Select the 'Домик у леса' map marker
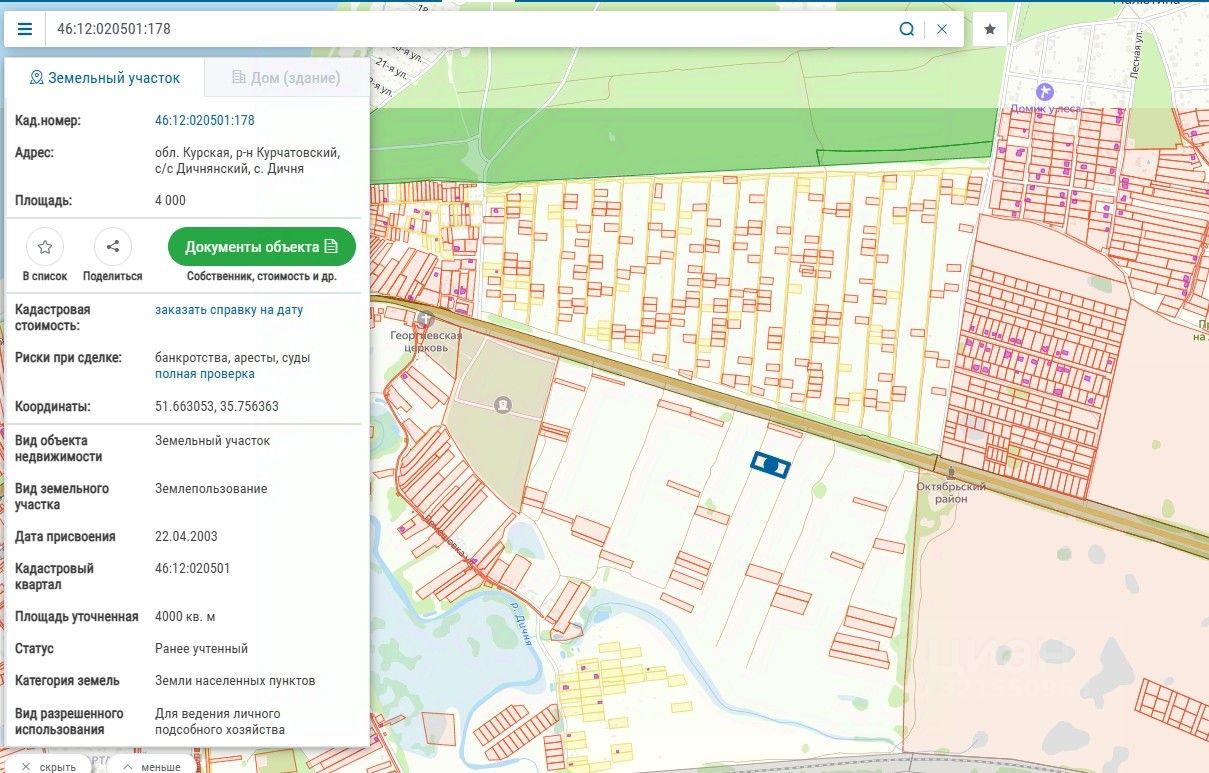Image resolution: width=1209 pixels, height=773 pixels. click(x=1045, y=92)
